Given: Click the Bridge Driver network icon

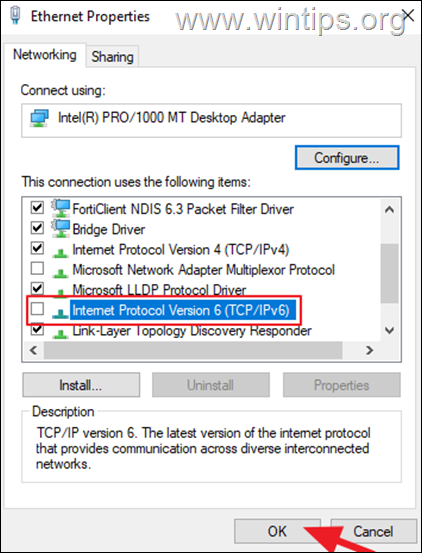Looking at the screenshot, I should coord(60,229).
